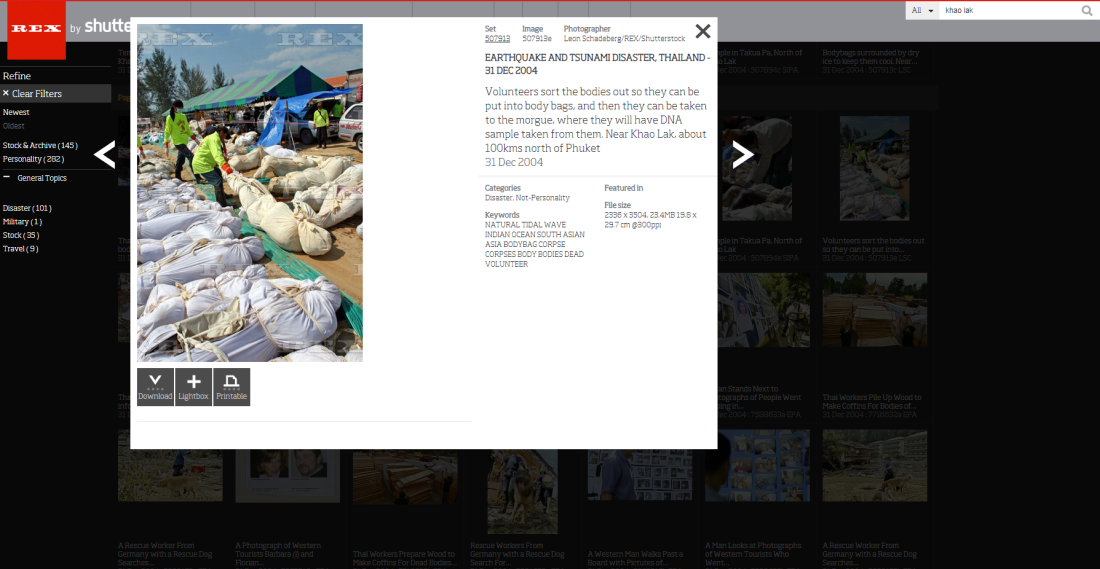Open the All search category dropdown

[923, 11]
